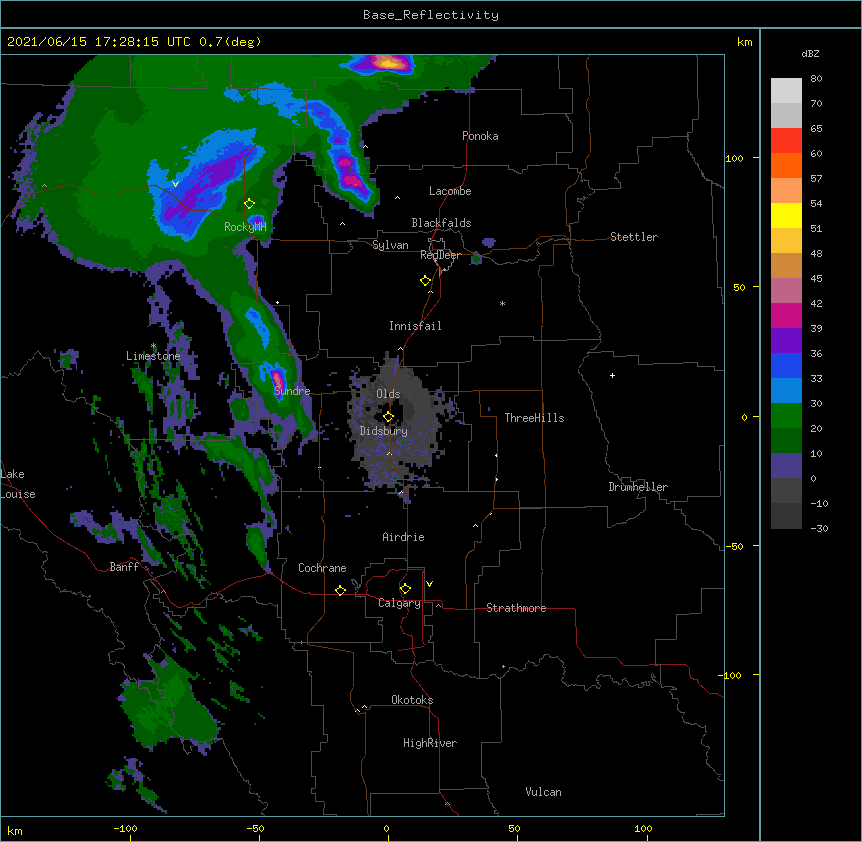Viewport: 862px width, 842px height.
Task: Click the km unit label at bottom left
Action: click(15, 830)
